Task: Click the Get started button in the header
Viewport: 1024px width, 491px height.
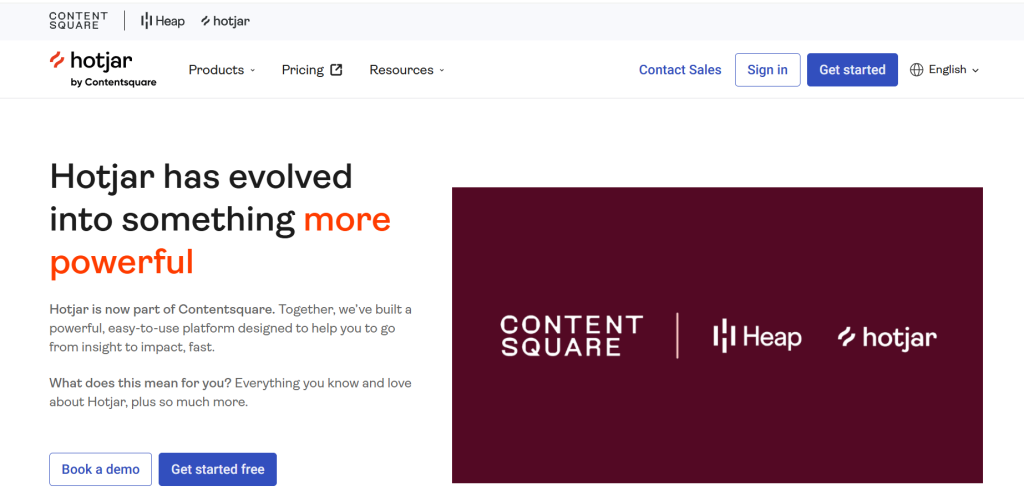Action: [x=852, y=70]
